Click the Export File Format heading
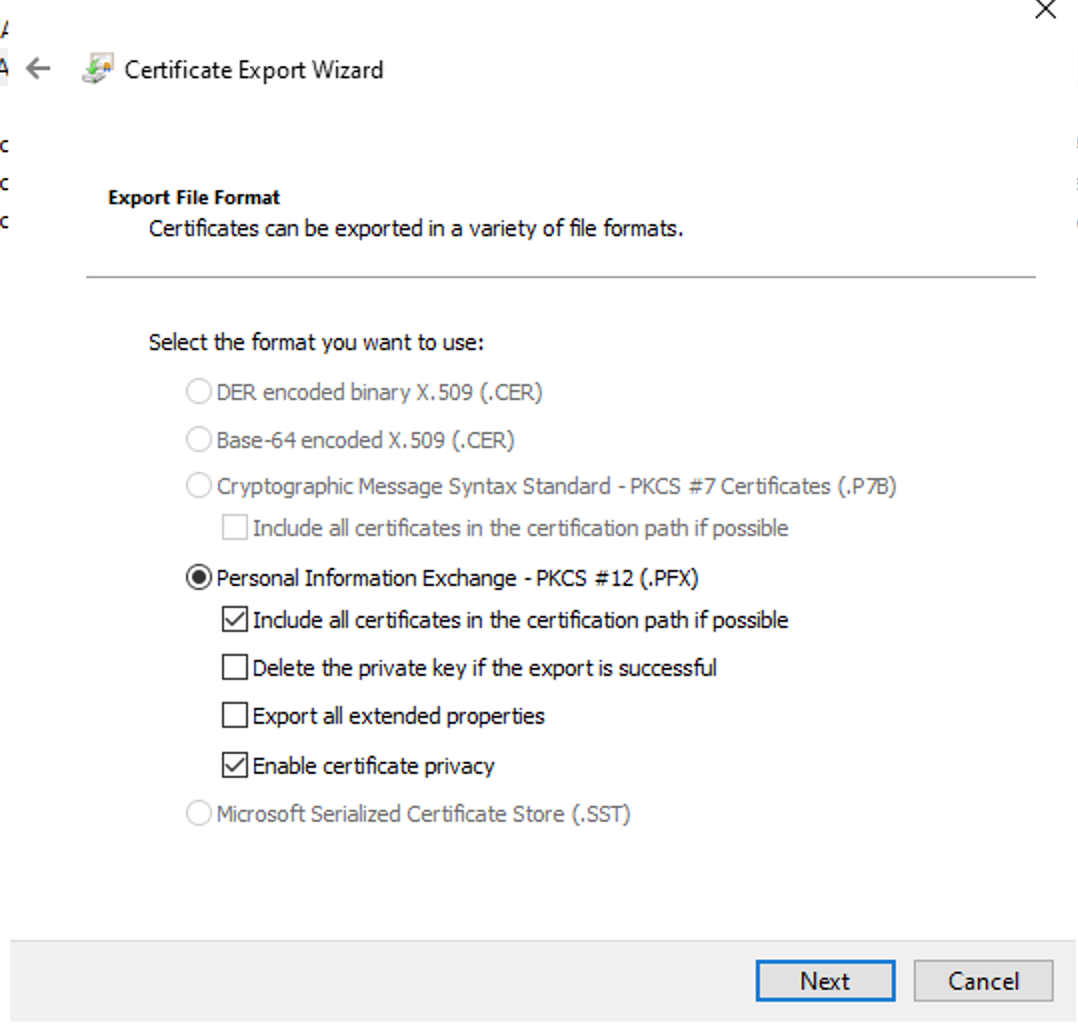This screenshot has height=1024, width=1078. 194,197
